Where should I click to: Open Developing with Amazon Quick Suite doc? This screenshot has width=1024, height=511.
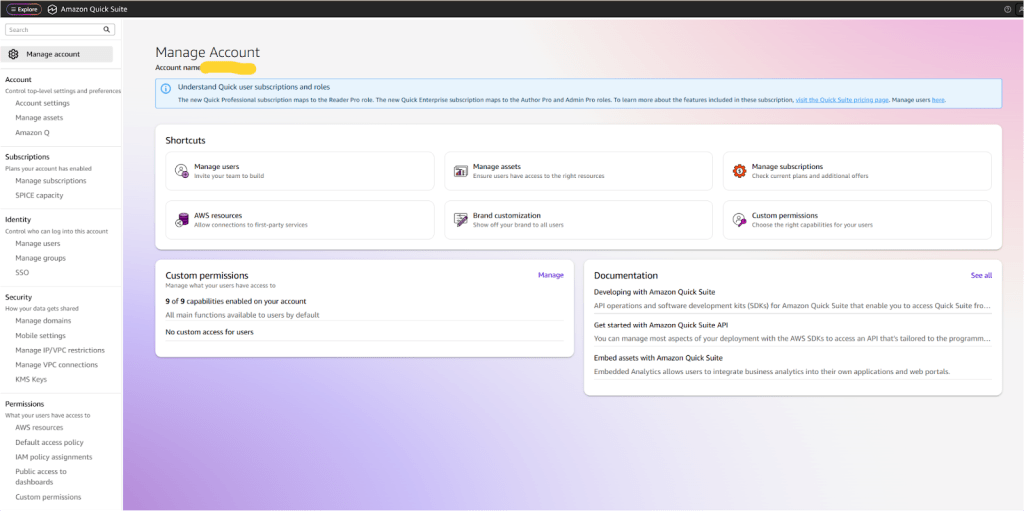tap(654, 292)
